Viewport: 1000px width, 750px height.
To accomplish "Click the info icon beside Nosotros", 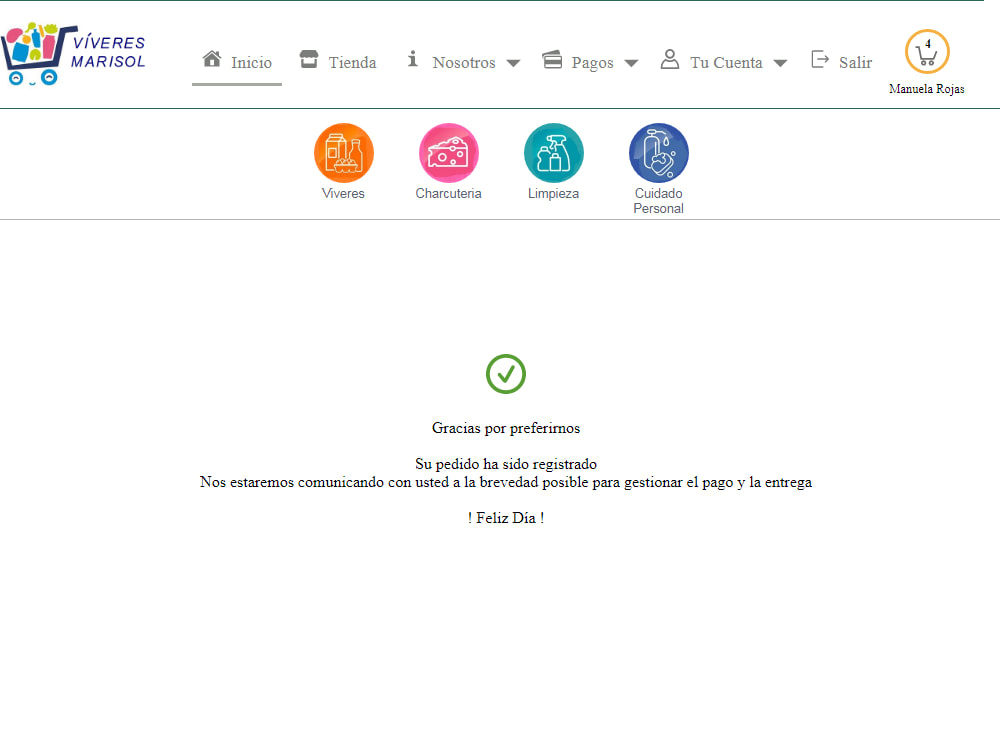I will pyautogui.click(x=413, y=59).
